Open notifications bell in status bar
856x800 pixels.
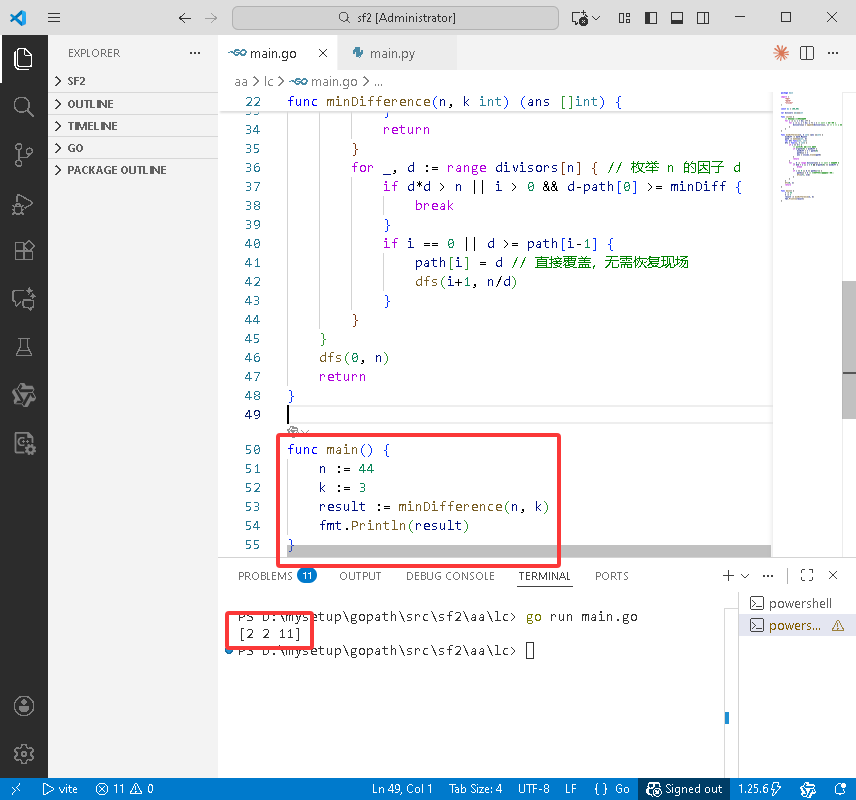point(840,789)
